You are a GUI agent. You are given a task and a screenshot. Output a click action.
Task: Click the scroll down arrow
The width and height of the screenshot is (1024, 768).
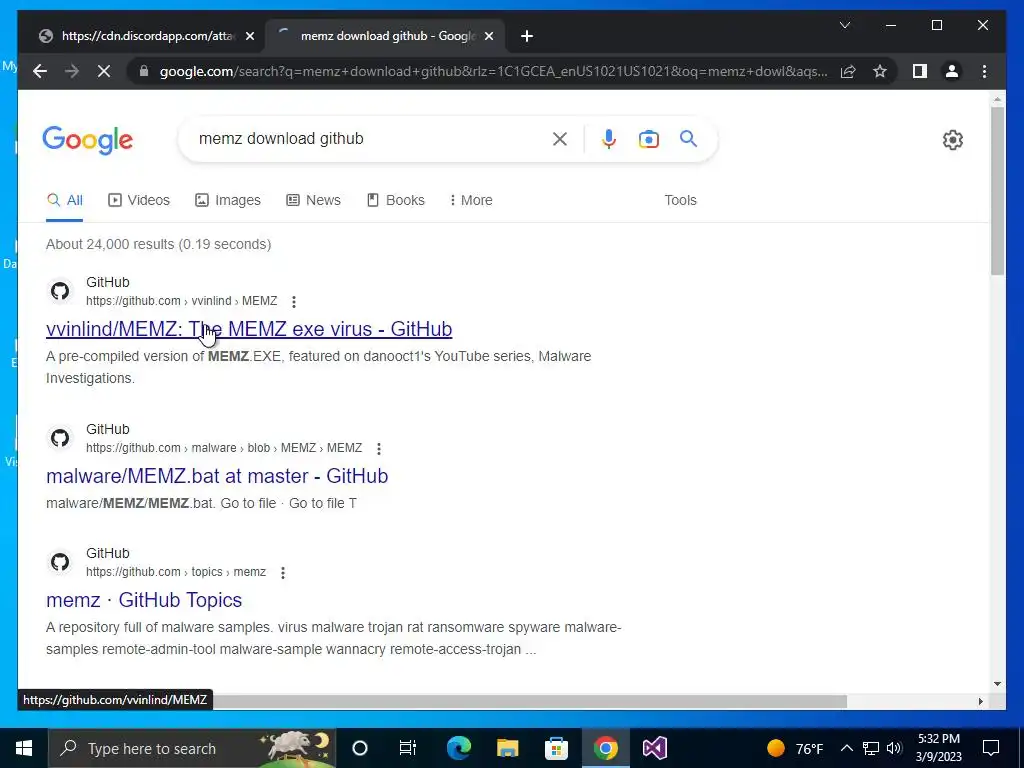(x=997, y=684)
